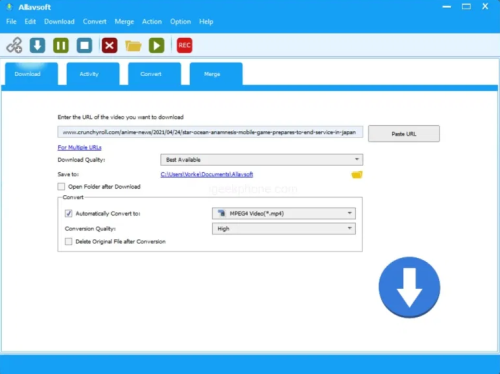This screenshot has height=374, width=500.
Task: Tick Delete Original File after Conversion
Action: pos(69,241)
